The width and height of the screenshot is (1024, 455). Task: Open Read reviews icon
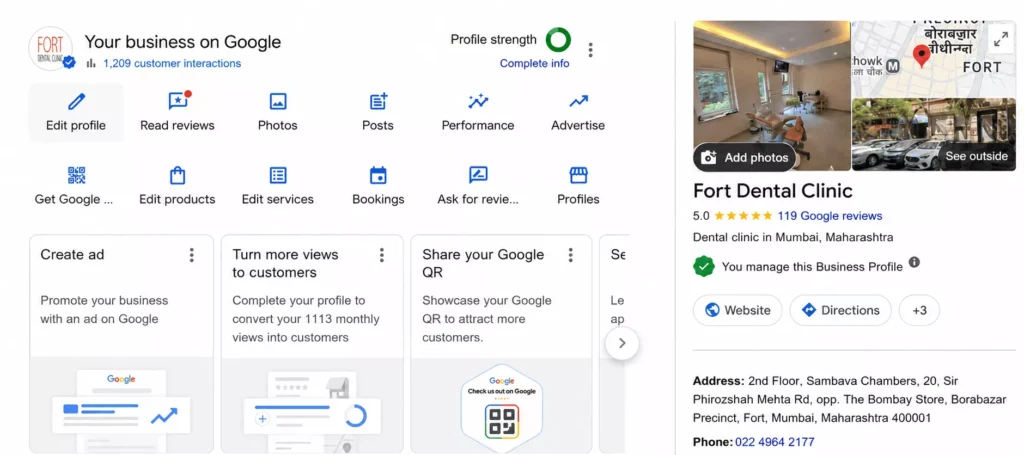point(179,101)
